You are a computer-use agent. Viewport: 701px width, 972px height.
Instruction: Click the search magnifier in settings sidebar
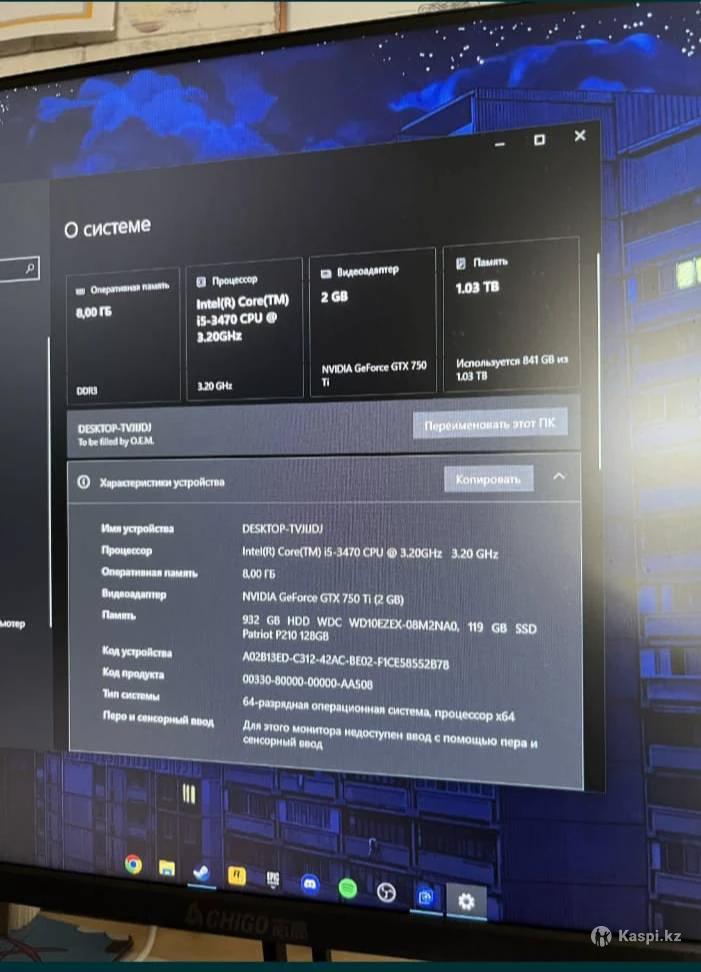click(x=30, y=268)
